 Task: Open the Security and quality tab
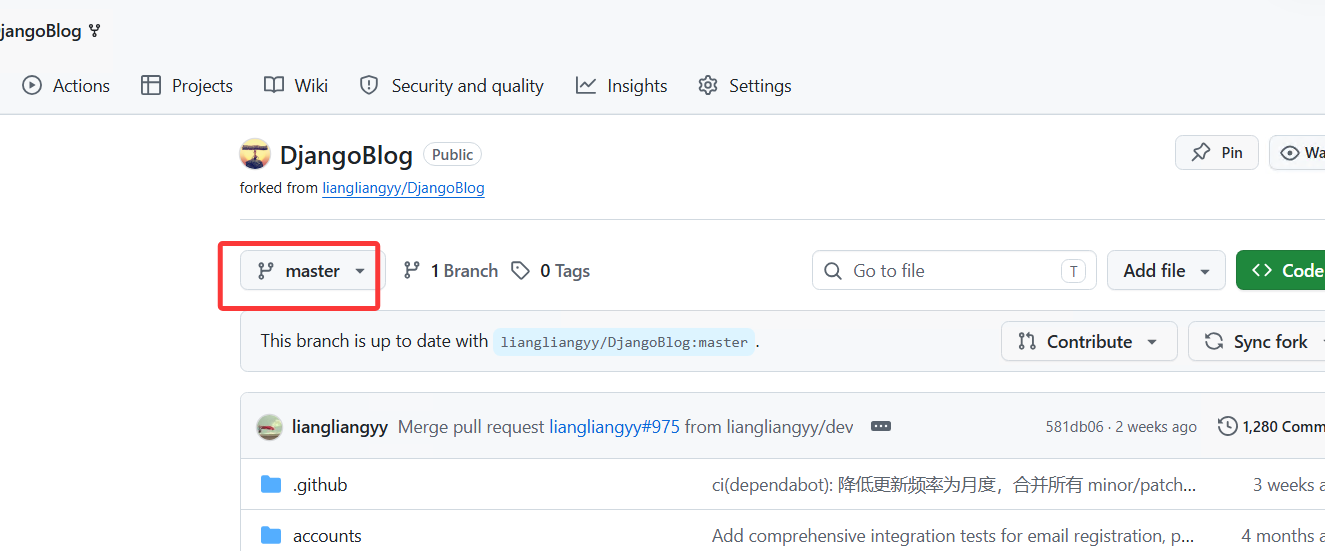(x=452, y=86)
